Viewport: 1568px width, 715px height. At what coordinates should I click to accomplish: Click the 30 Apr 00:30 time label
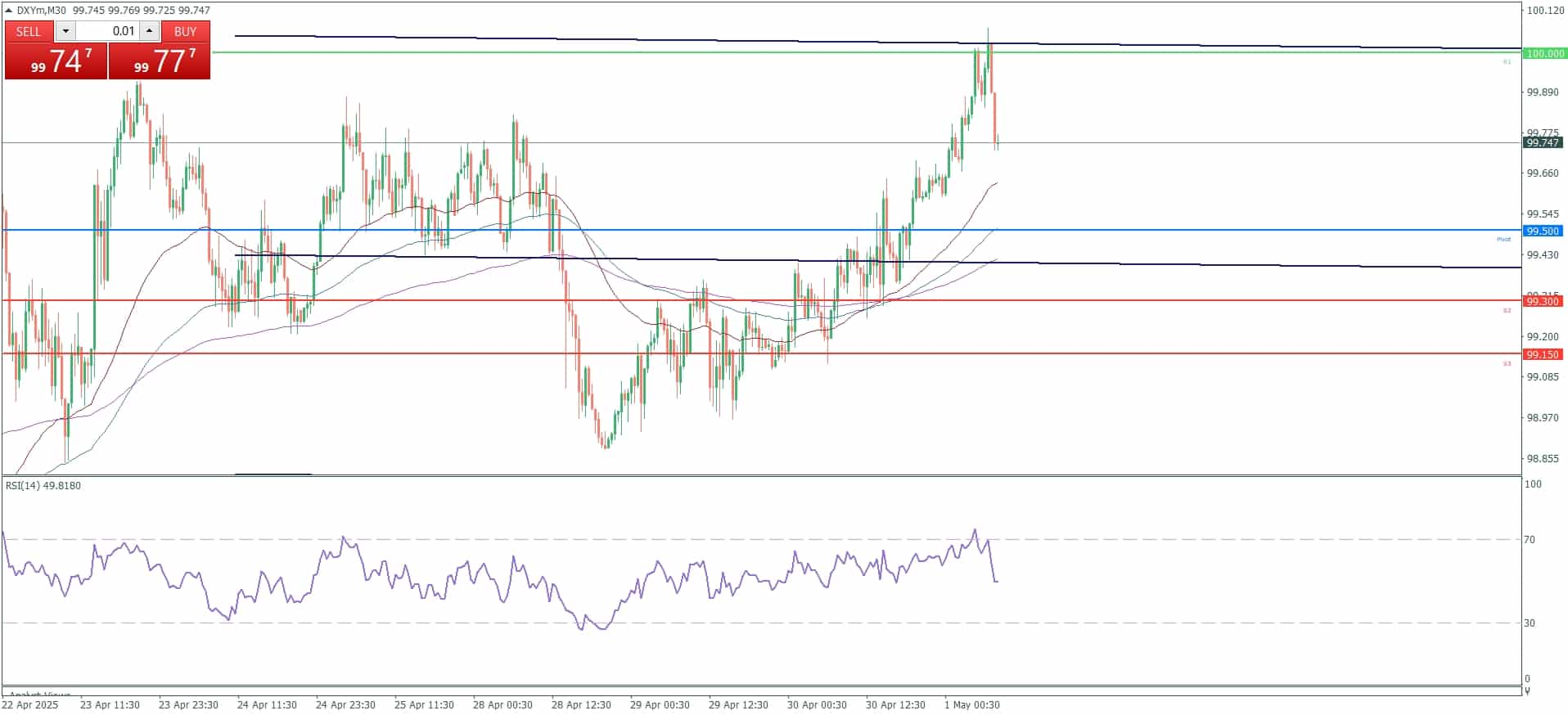click(x=817, y=705)
